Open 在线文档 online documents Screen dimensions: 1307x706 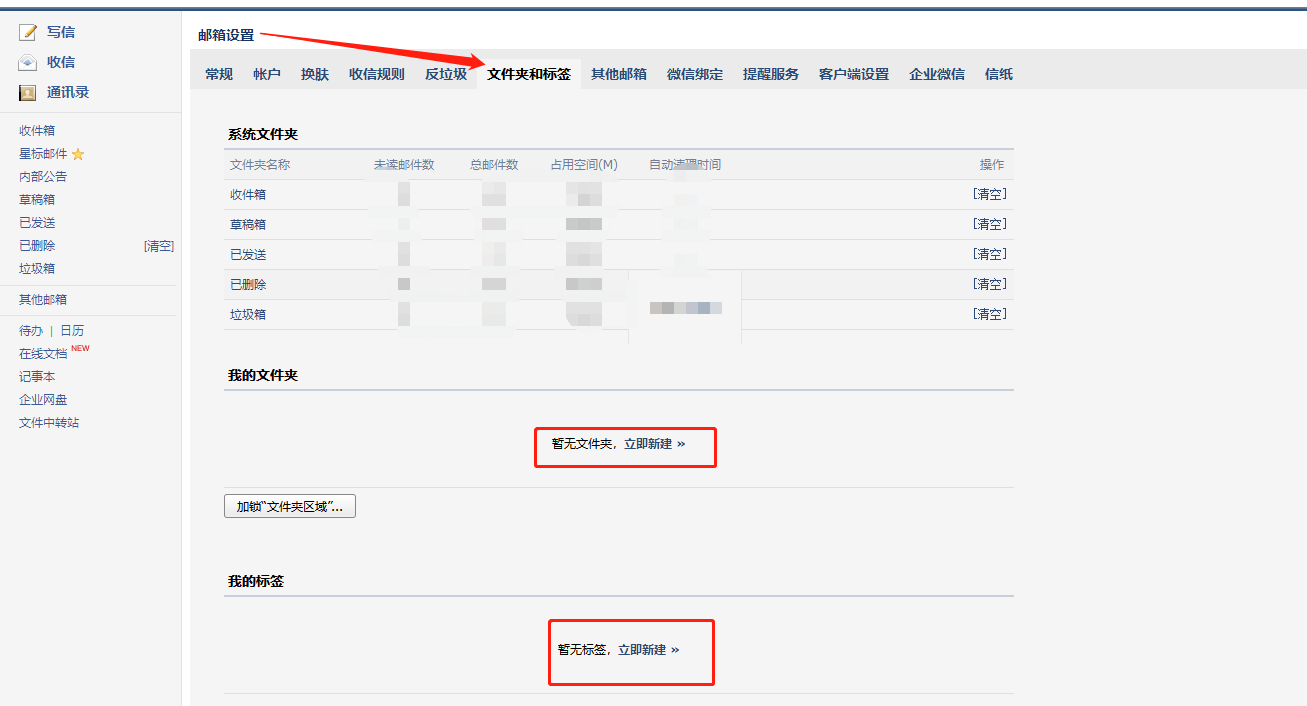43,354
